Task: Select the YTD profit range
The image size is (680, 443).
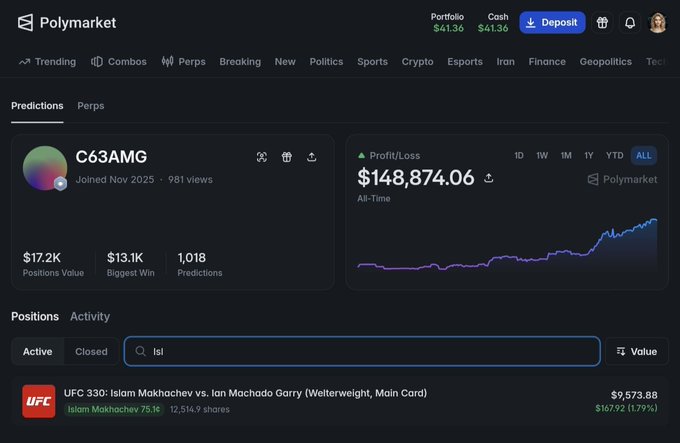Action: click(615, 156)
